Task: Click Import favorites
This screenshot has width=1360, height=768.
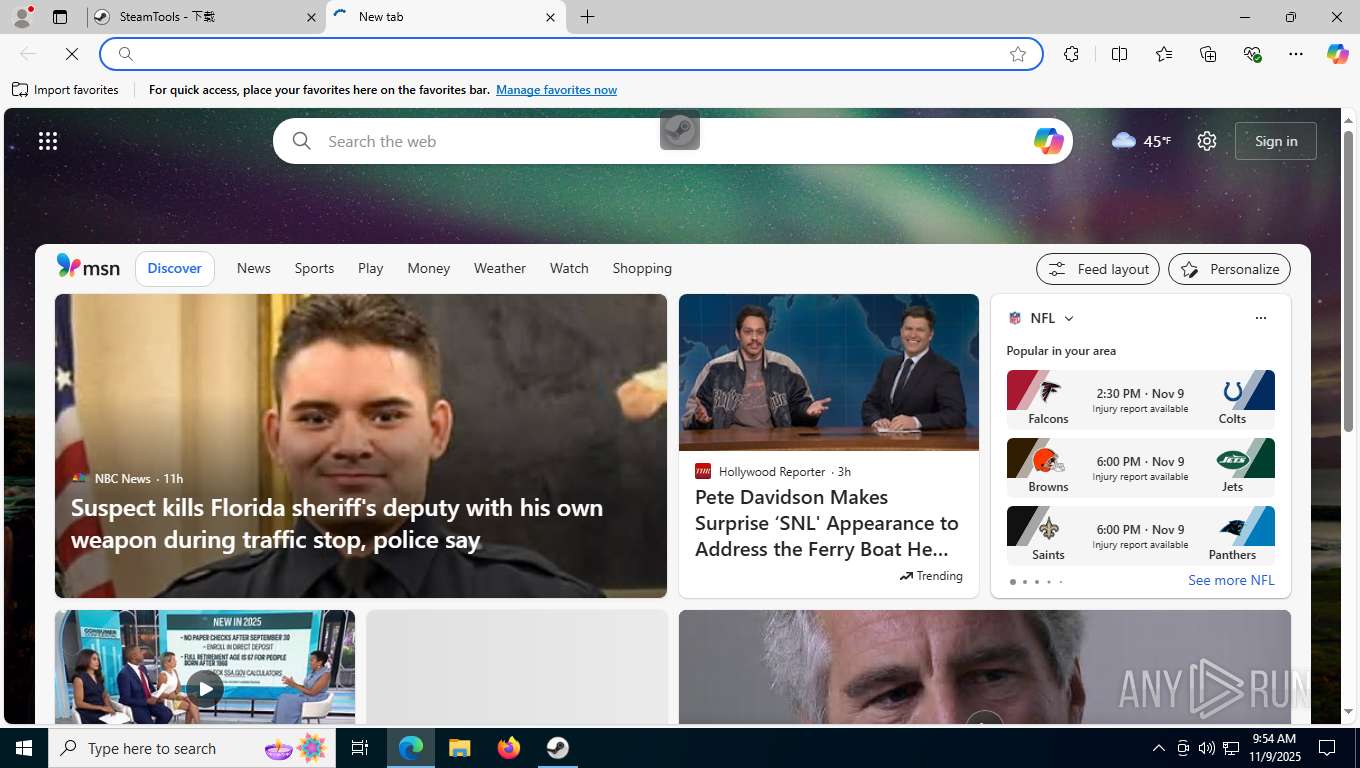Action: tap(66, 90)
